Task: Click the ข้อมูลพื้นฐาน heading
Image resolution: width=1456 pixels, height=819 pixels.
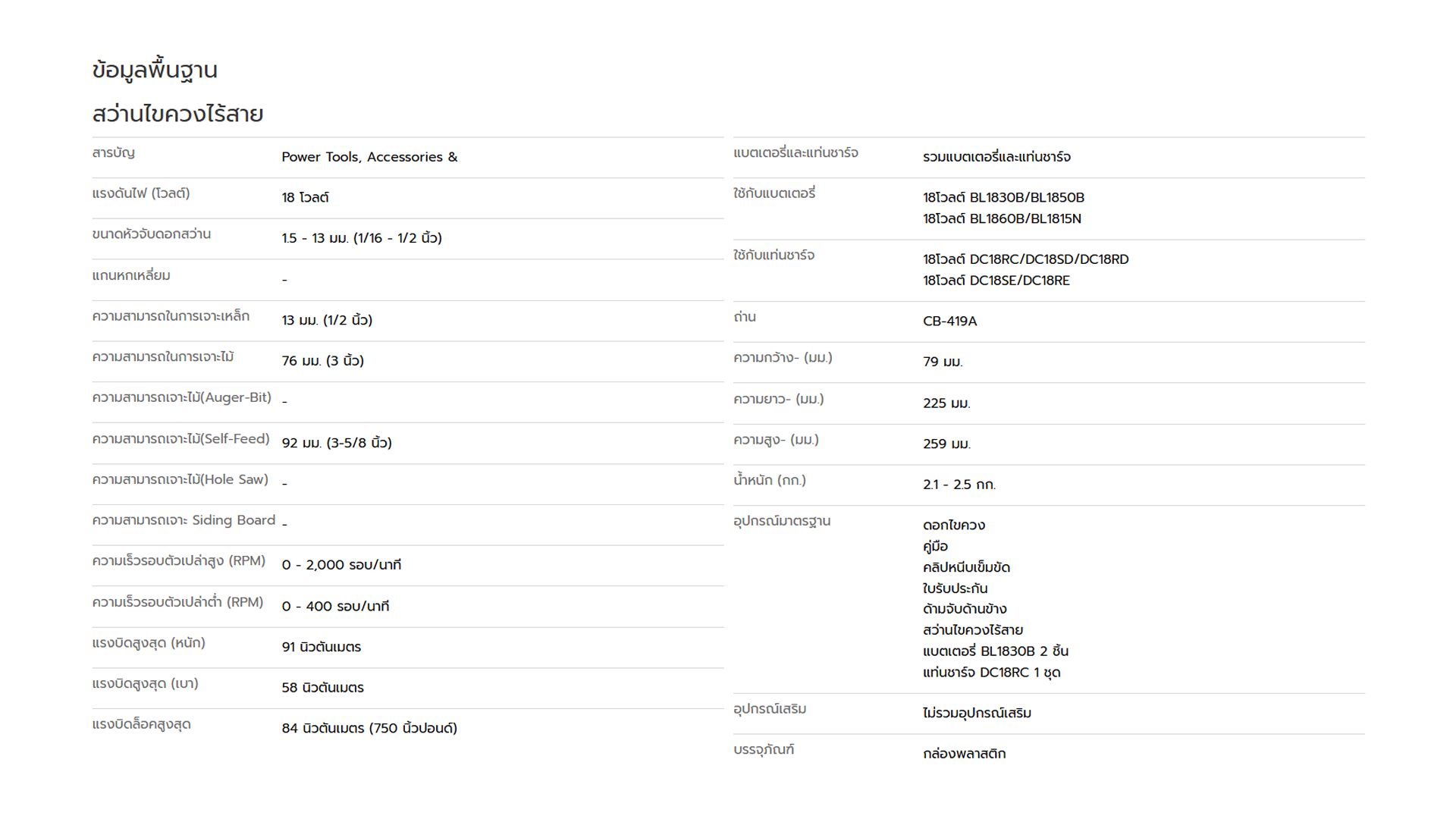Action: click(155, 71)
